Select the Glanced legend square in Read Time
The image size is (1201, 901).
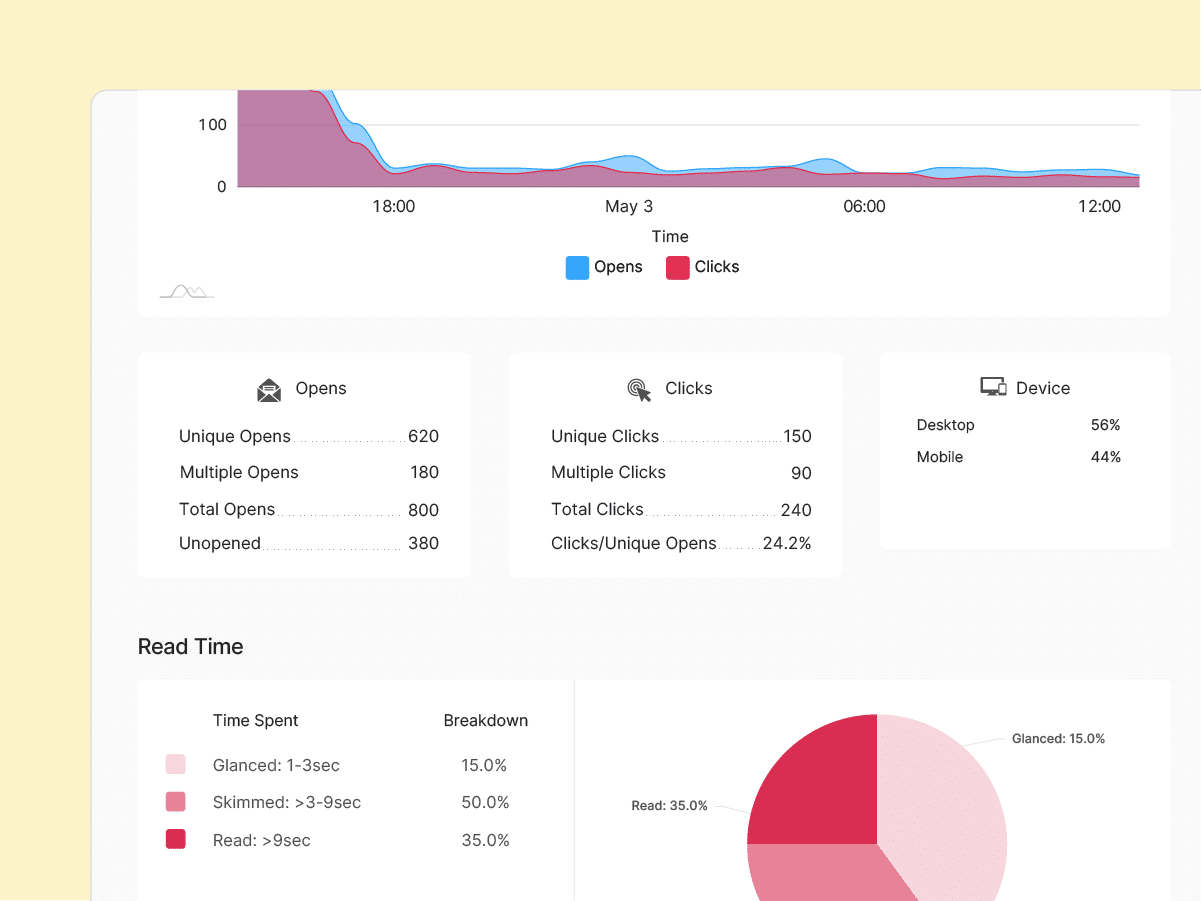point(176,763)
